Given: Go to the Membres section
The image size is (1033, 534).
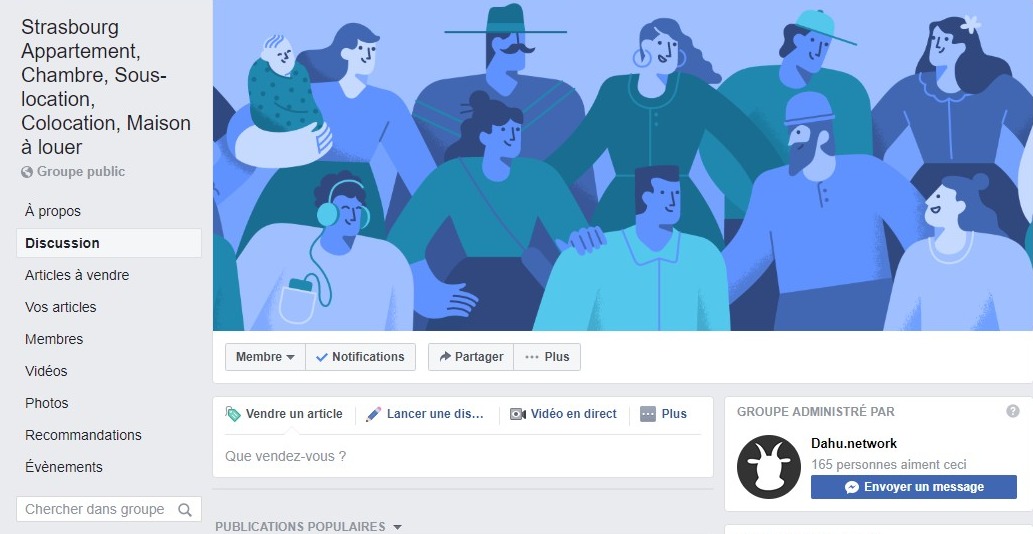Looking at the screenshot, I should click(54, 339).
